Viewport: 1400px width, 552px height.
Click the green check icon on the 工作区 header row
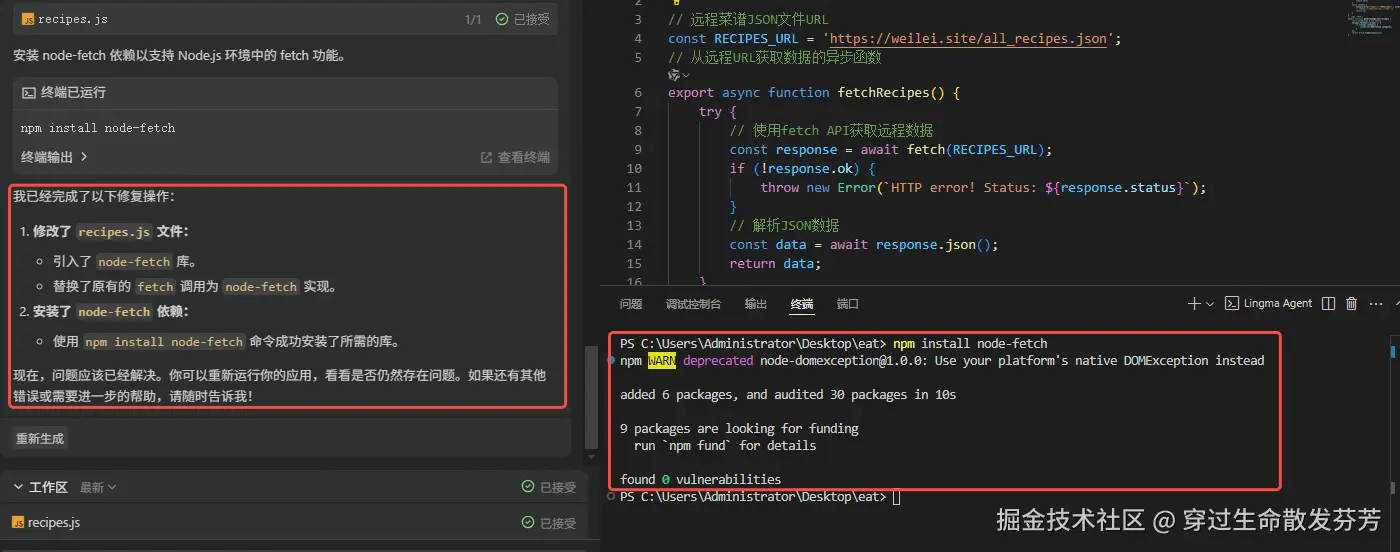[528, 487]
